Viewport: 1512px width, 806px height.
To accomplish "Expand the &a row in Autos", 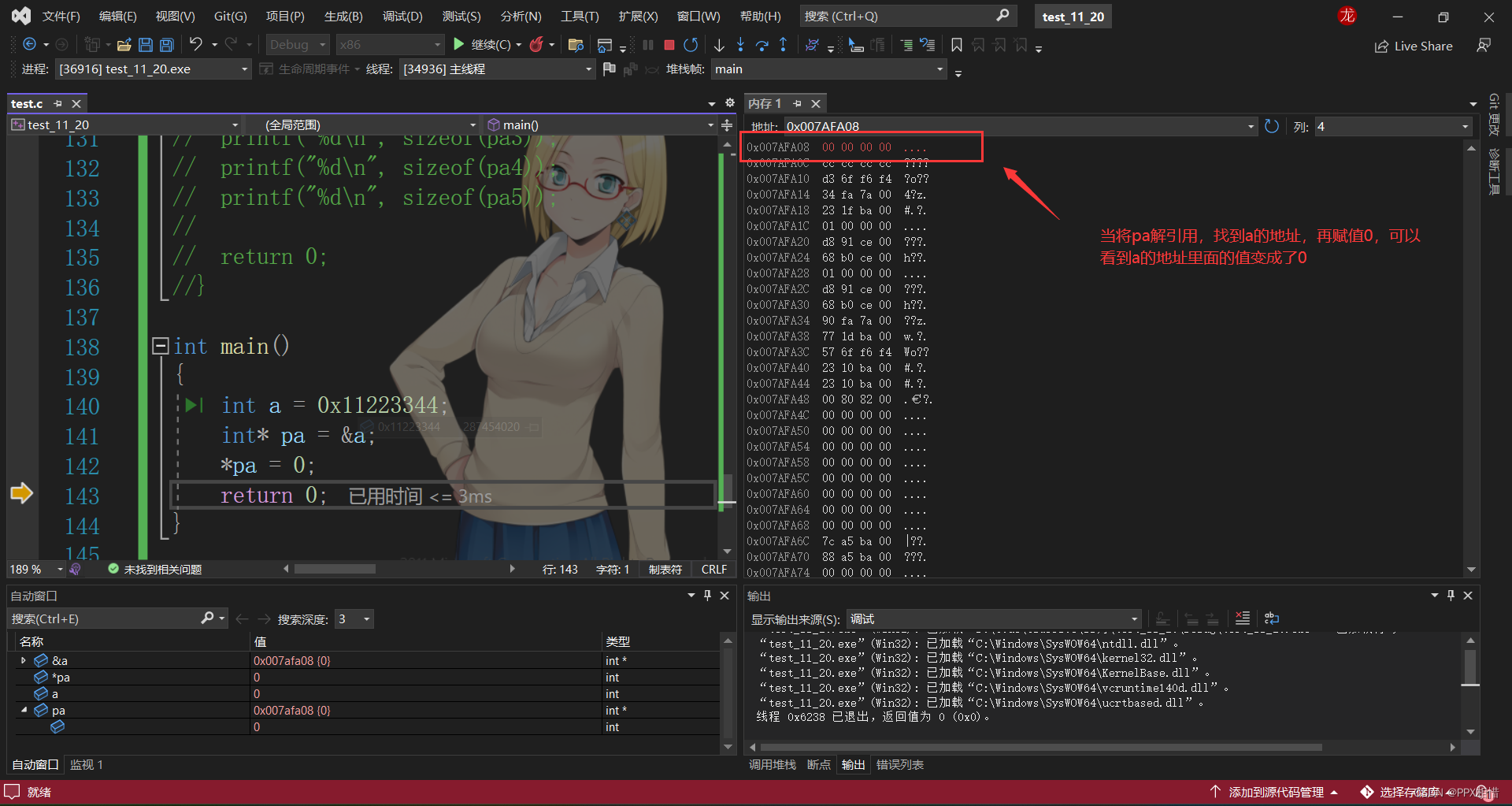I will pos(23,660).
